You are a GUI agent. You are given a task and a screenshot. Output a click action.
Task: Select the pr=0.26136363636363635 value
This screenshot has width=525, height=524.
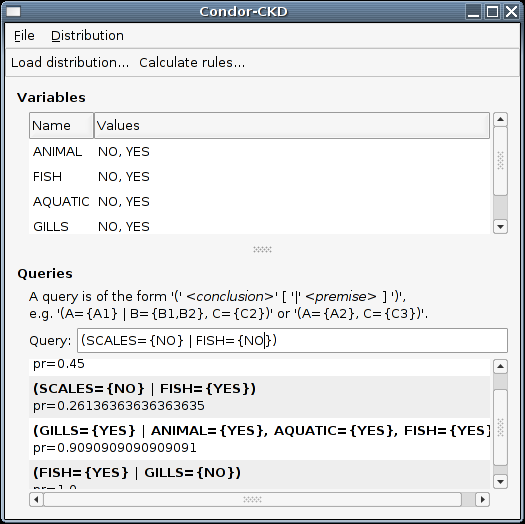(119, 406)
